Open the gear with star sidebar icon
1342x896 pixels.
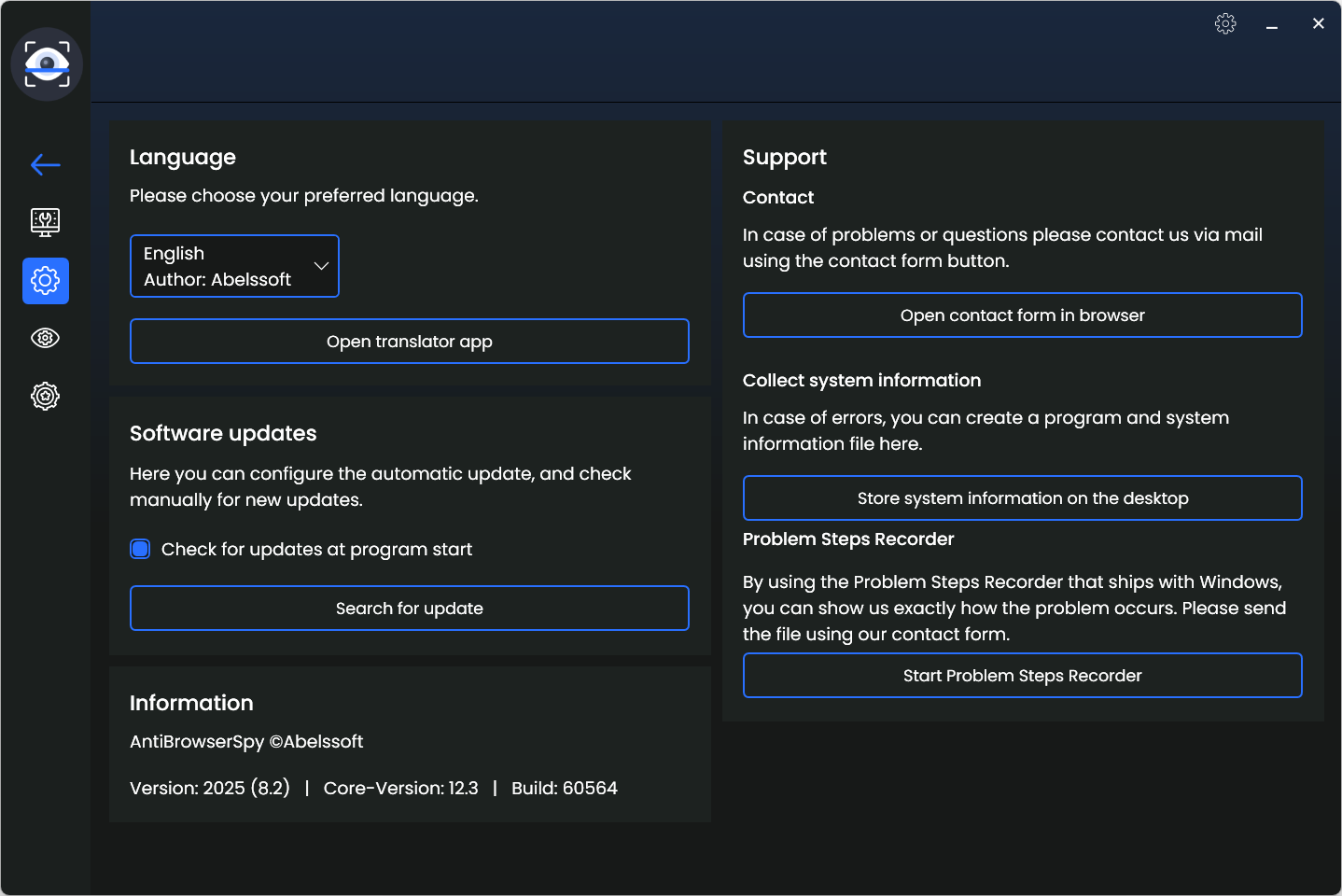[x=46, y=396]
